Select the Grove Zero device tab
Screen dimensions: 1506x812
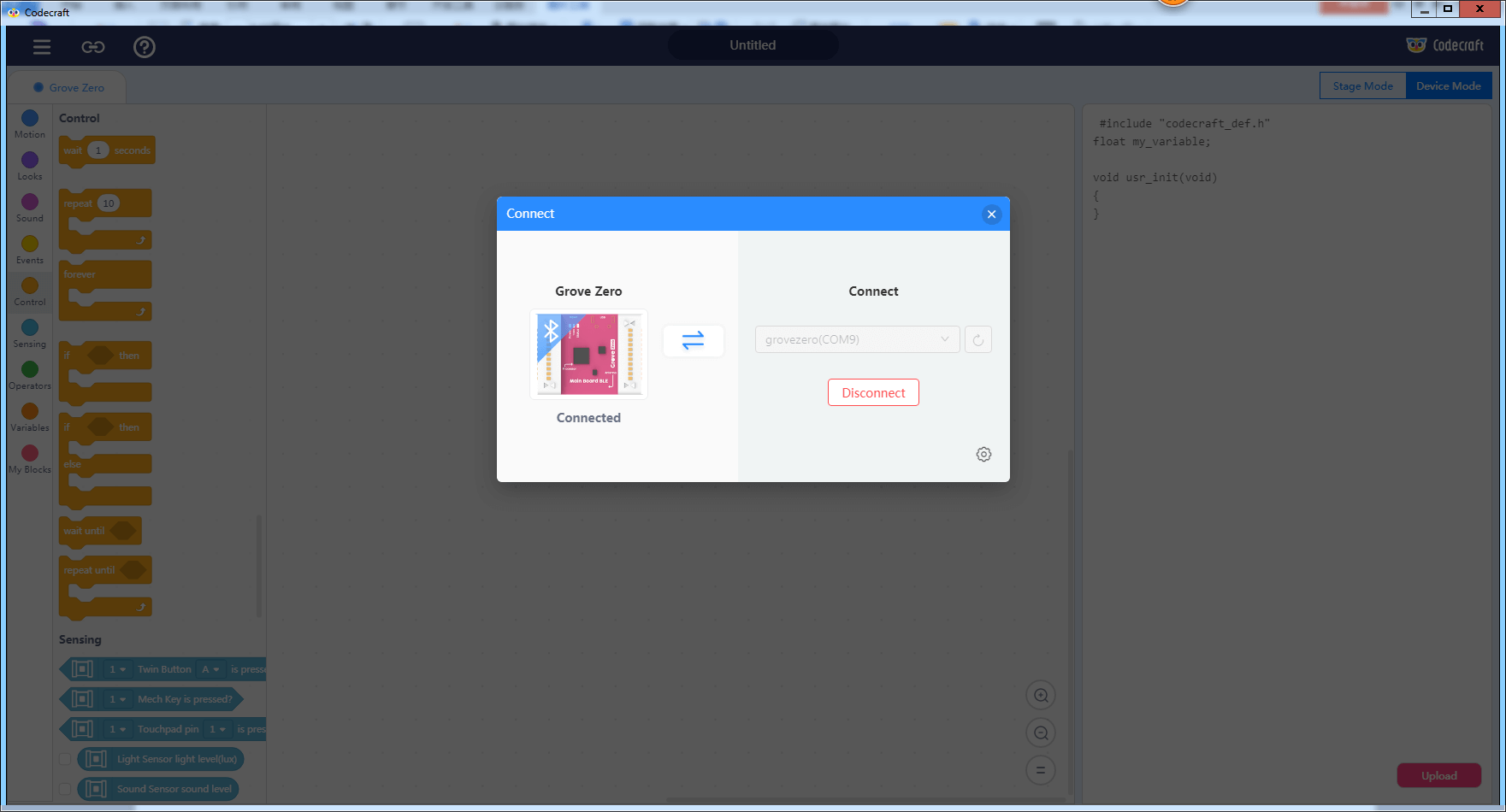click(x=68, y=87)
